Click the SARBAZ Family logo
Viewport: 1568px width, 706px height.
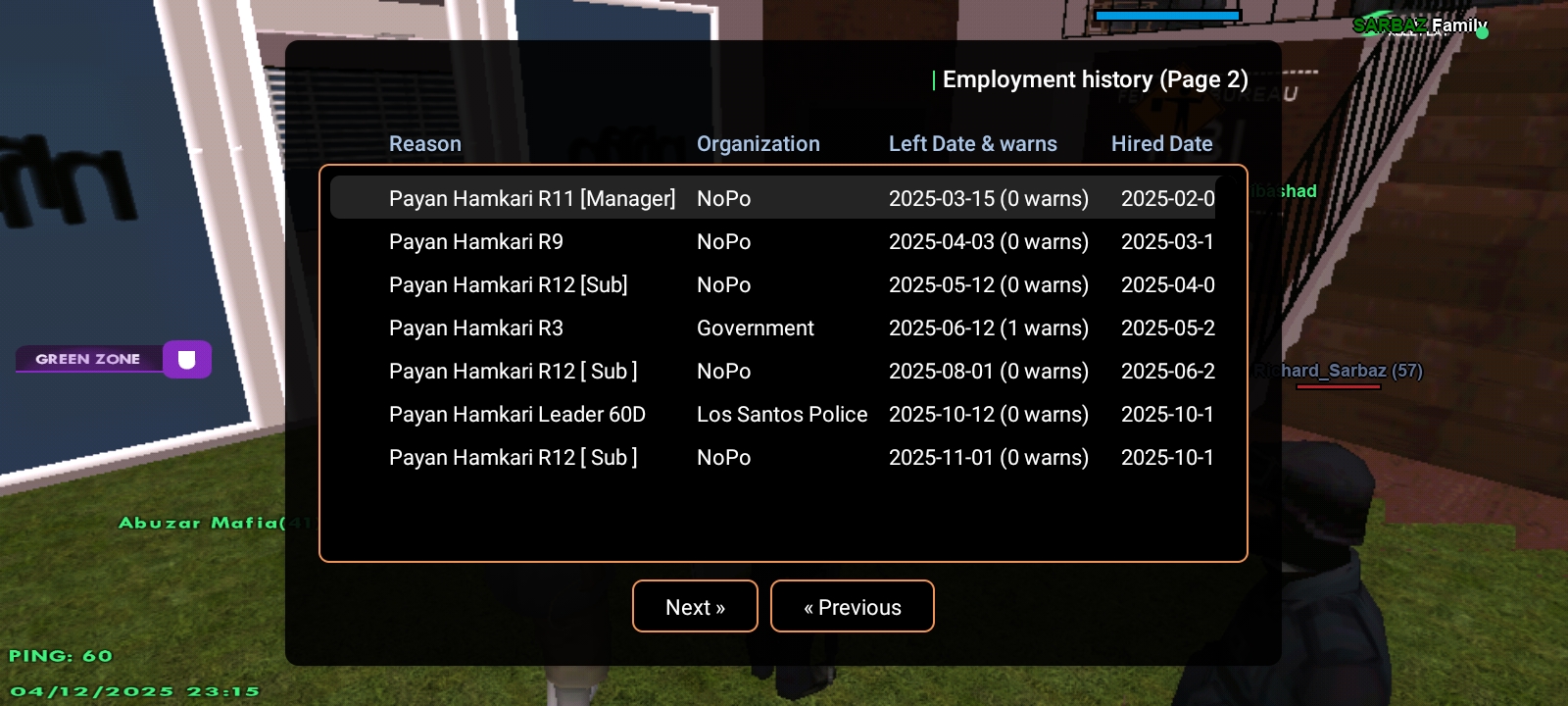[x=1418, y=25]
